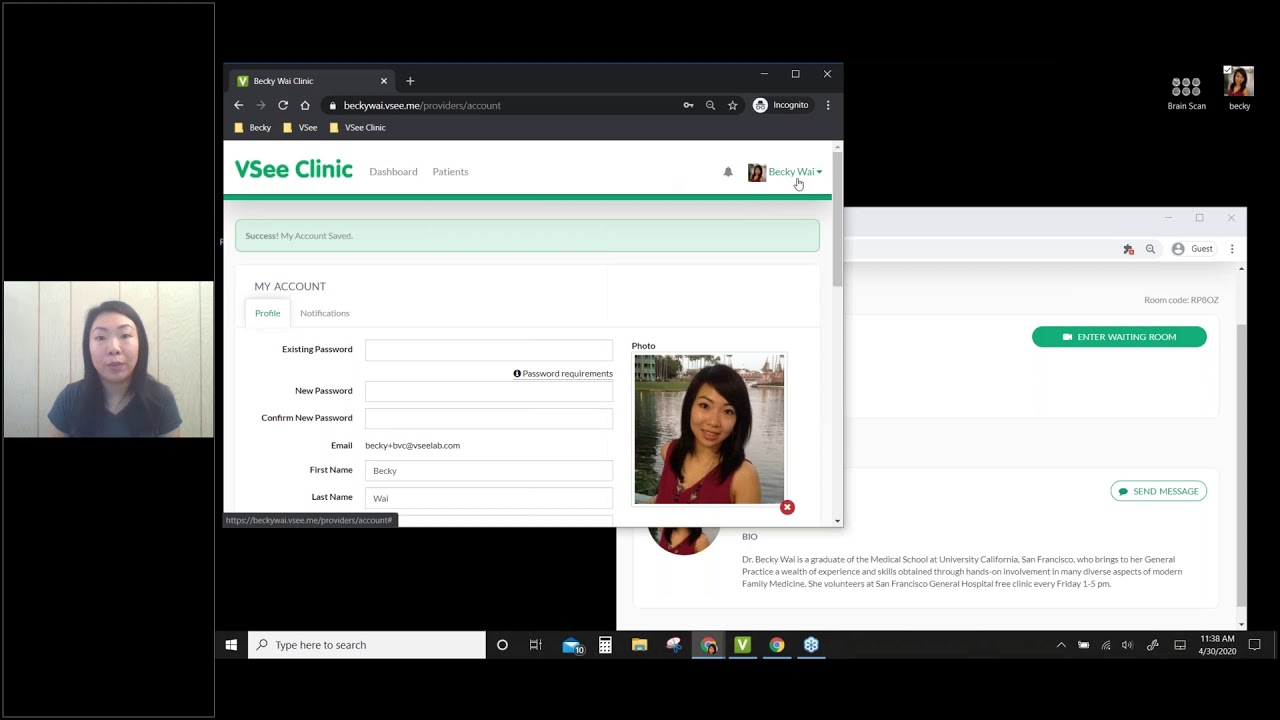
Task: Focus the Existing Password field
Action: point(489,350)
